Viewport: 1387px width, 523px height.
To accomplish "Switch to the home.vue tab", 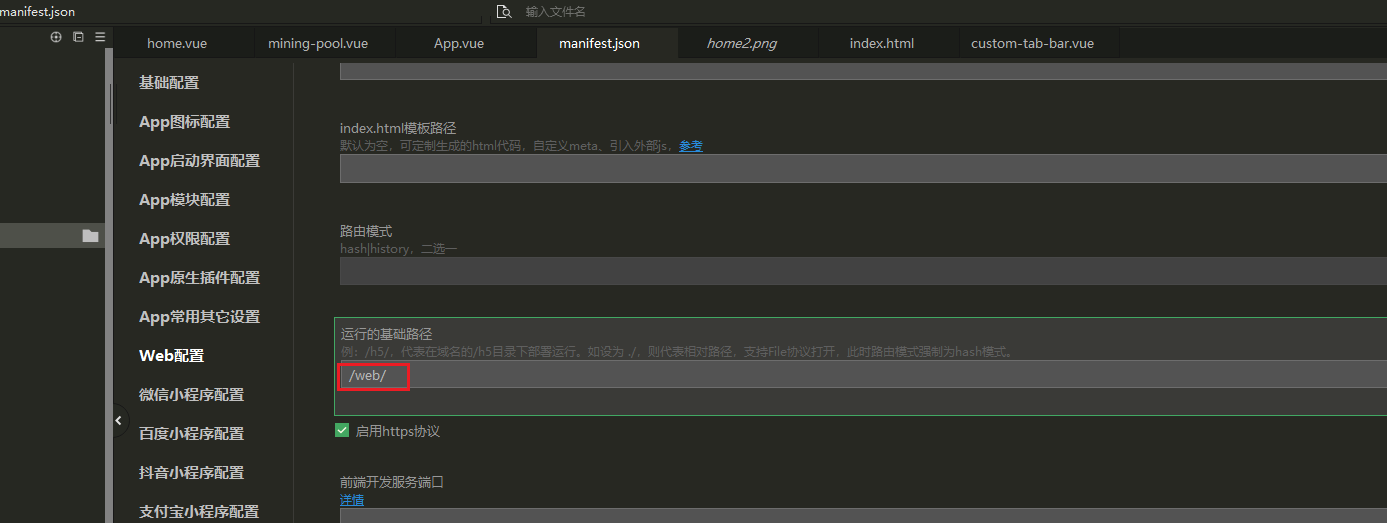I will coord(177,44).
